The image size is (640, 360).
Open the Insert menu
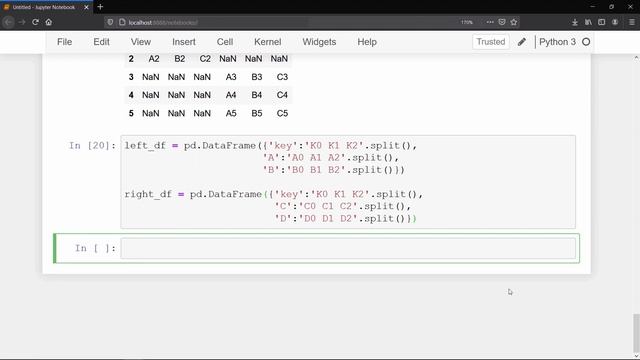coord(184,42)
